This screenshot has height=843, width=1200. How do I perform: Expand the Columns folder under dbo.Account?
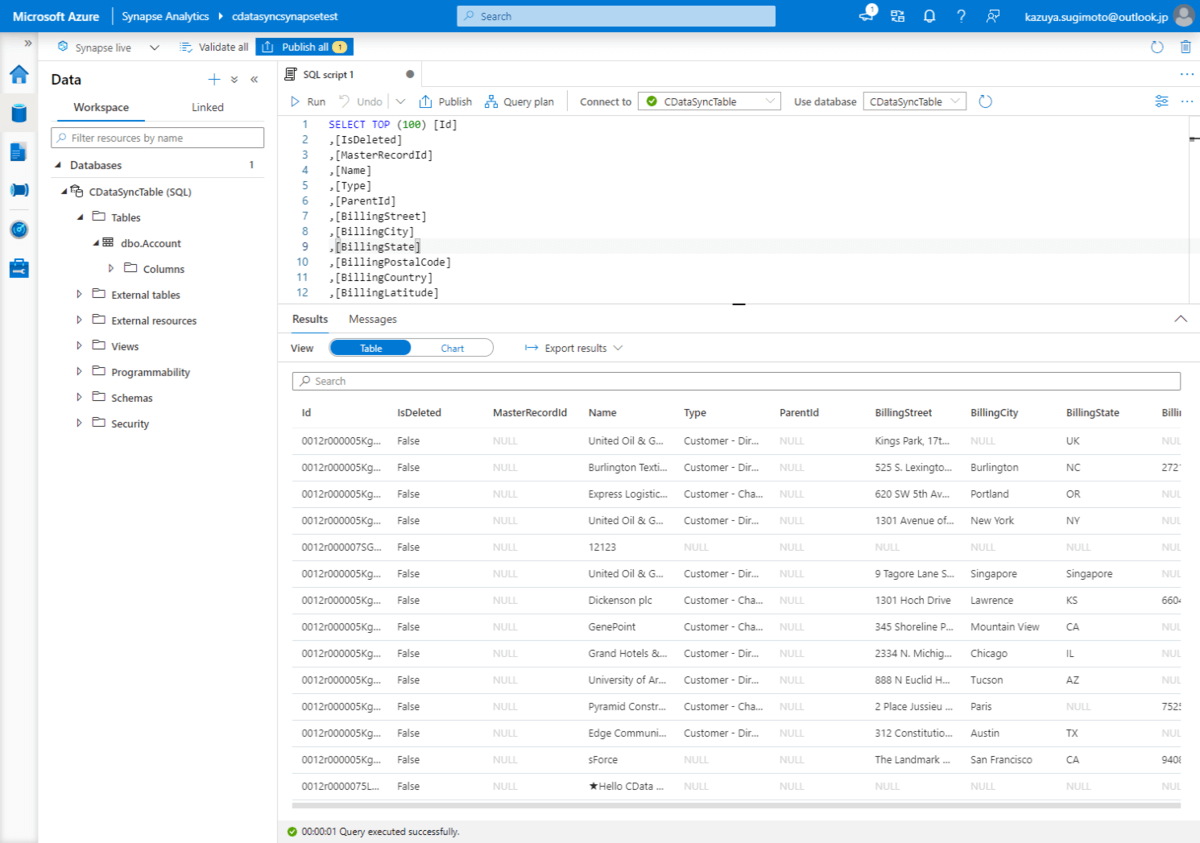point(112,269)
